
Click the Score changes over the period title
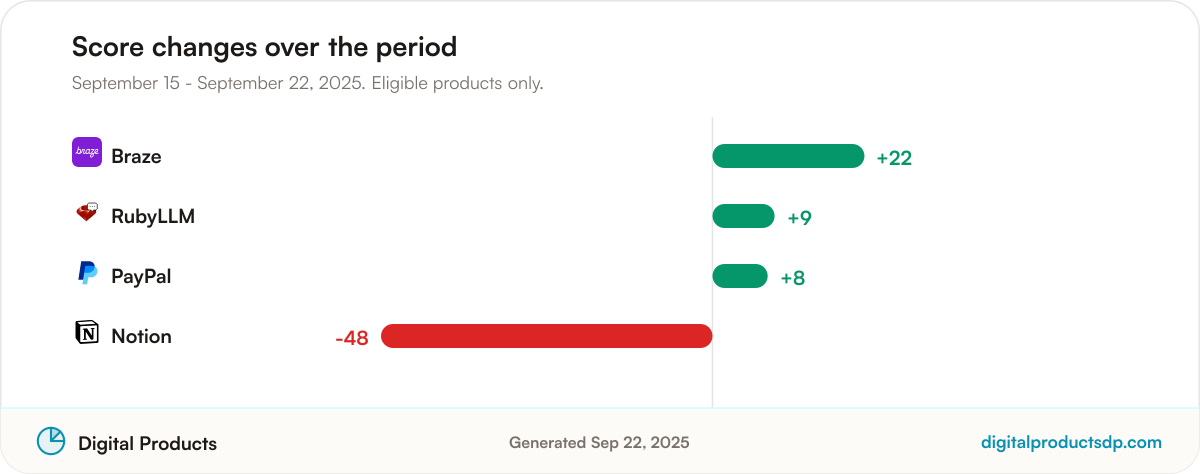click(264, 46)
